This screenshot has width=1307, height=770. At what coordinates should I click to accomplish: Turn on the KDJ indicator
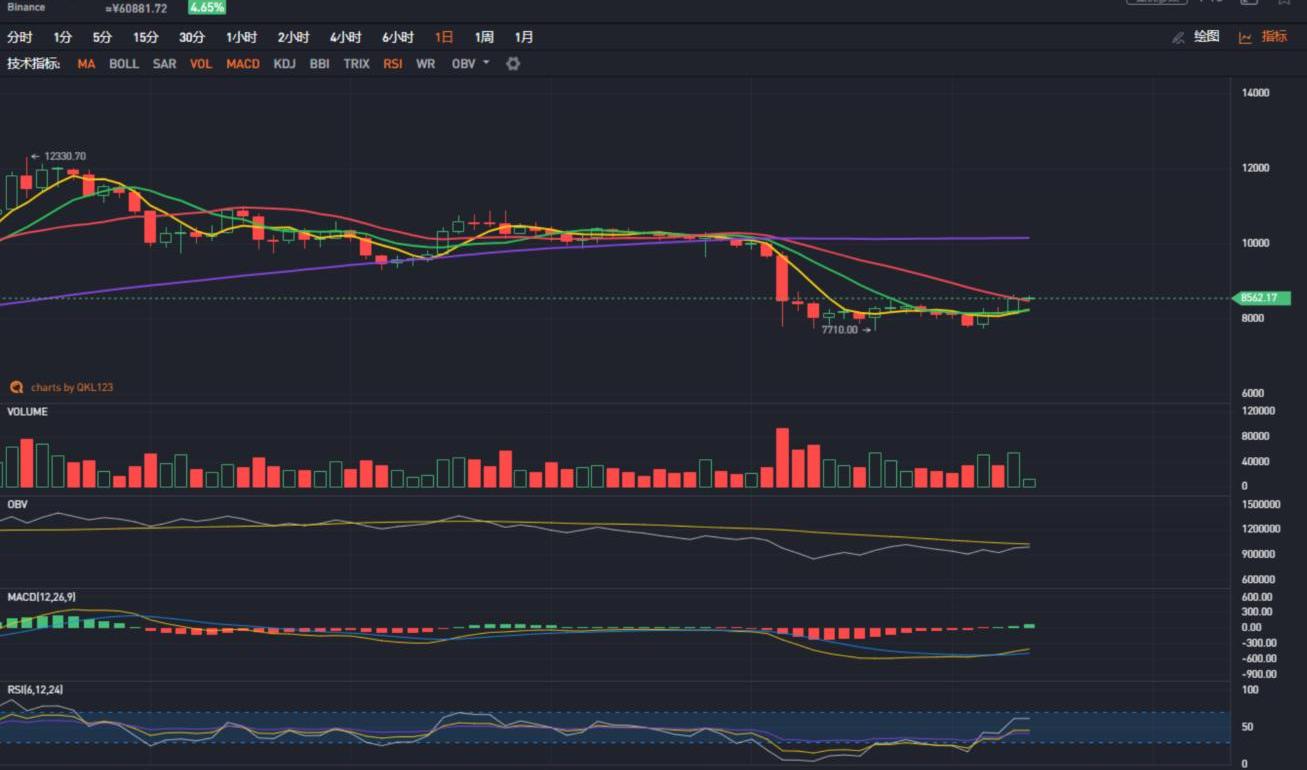point(285,64)
